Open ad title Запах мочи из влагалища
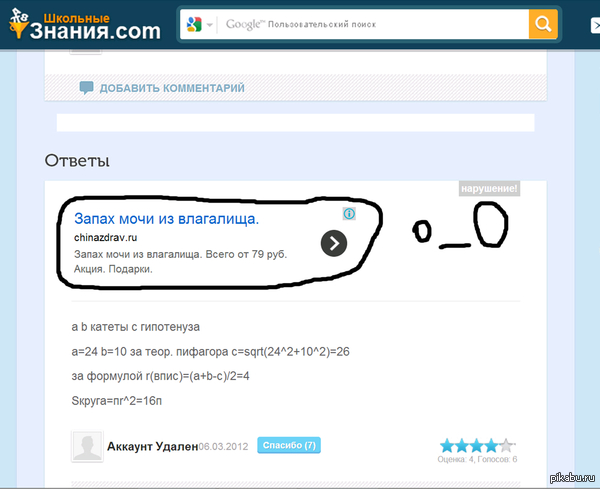 coord(166,218)
